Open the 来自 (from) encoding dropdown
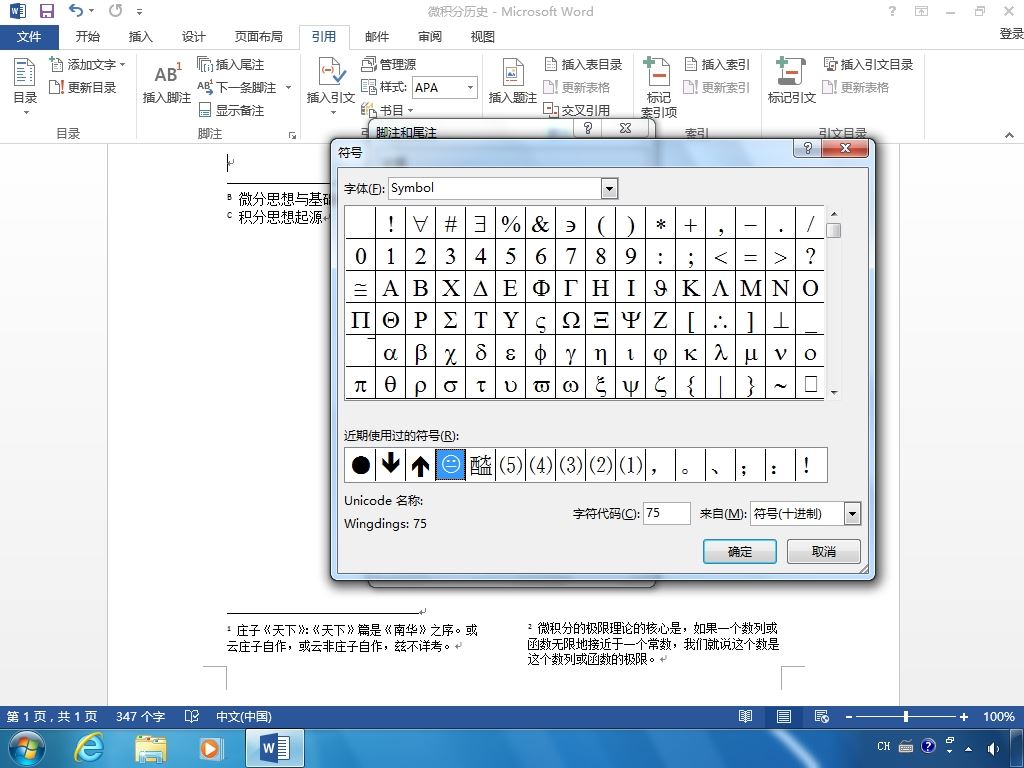The image size is (1024, 768). 852,513
